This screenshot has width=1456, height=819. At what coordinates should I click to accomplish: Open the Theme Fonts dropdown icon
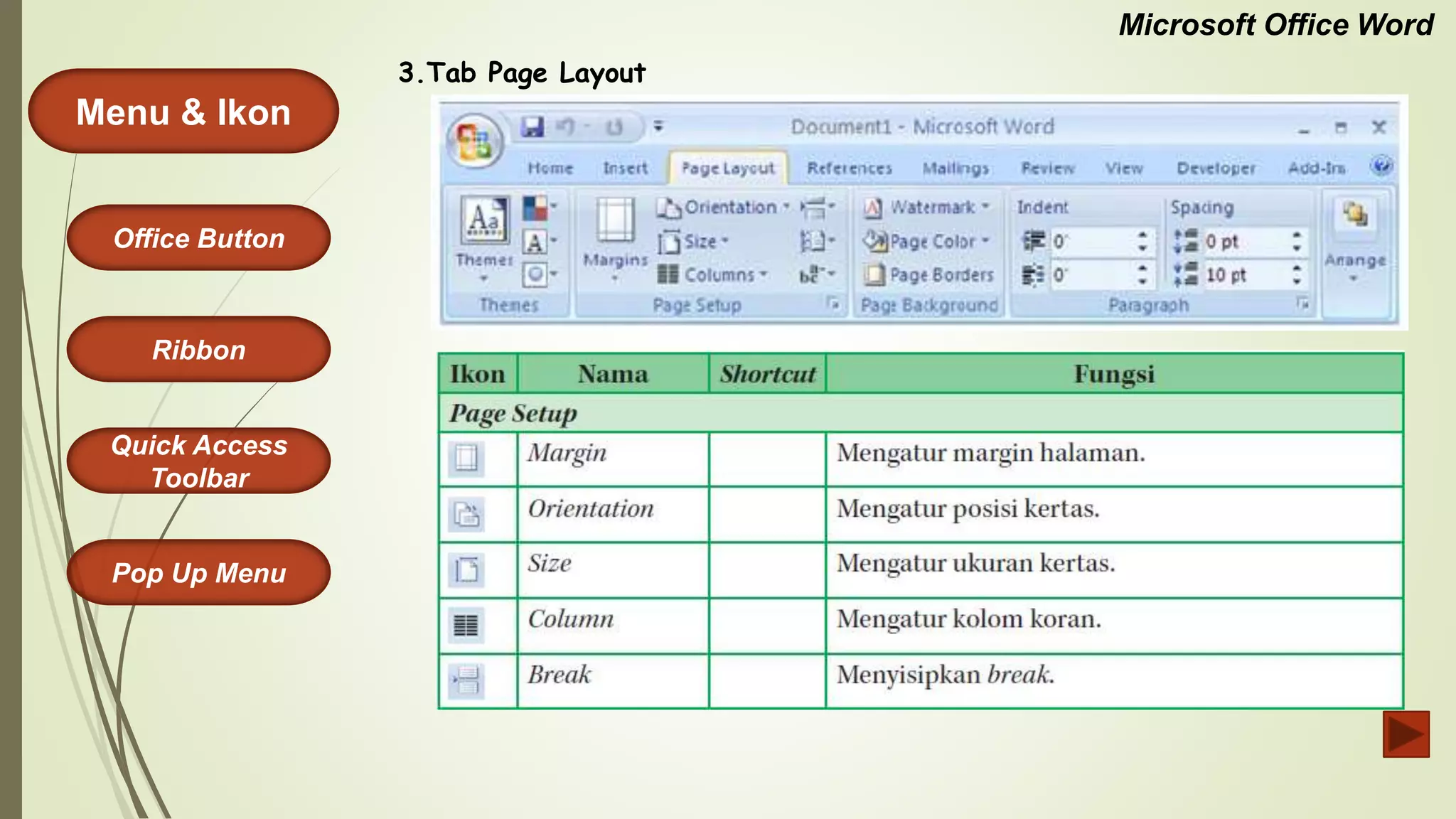click(540, 242)
